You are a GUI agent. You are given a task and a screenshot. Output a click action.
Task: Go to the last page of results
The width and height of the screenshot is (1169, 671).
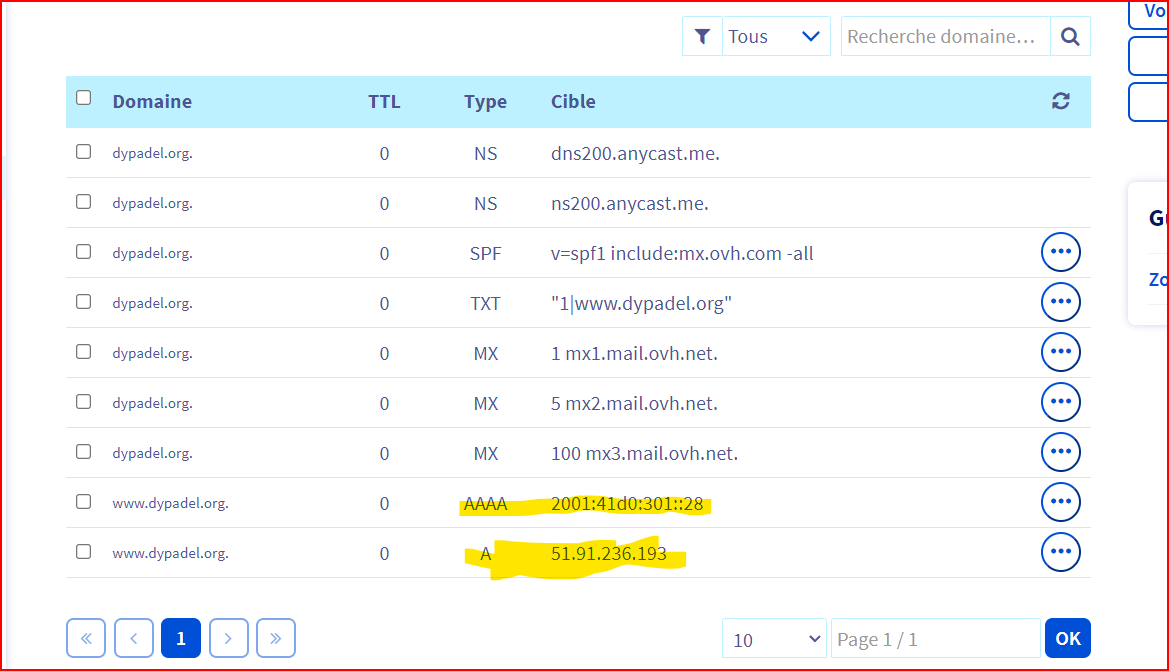point(276,638)
